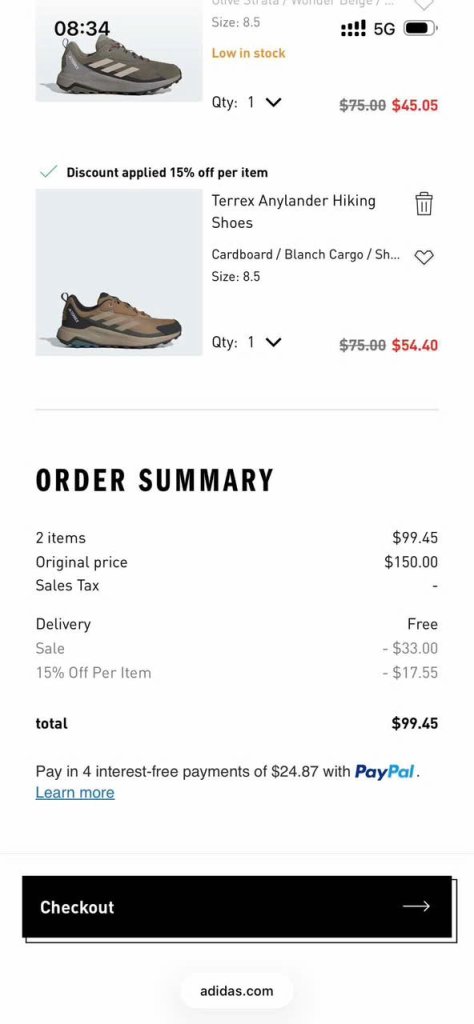This screenshot has width=474, height=1024.
Task: Open the PayPal Learn more link
Action: click(75, 793)
